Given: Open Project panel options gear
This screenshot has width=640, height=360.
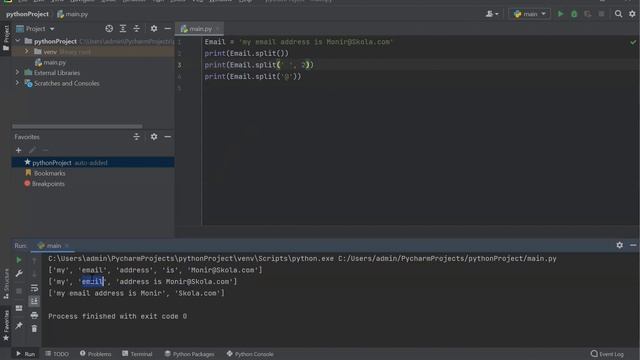Looking at the screenshot, I should click(154, 29).
